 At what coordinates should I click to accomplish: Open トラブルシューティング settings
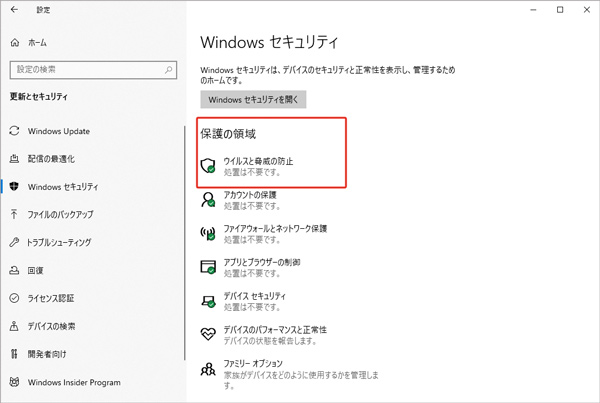59,242
